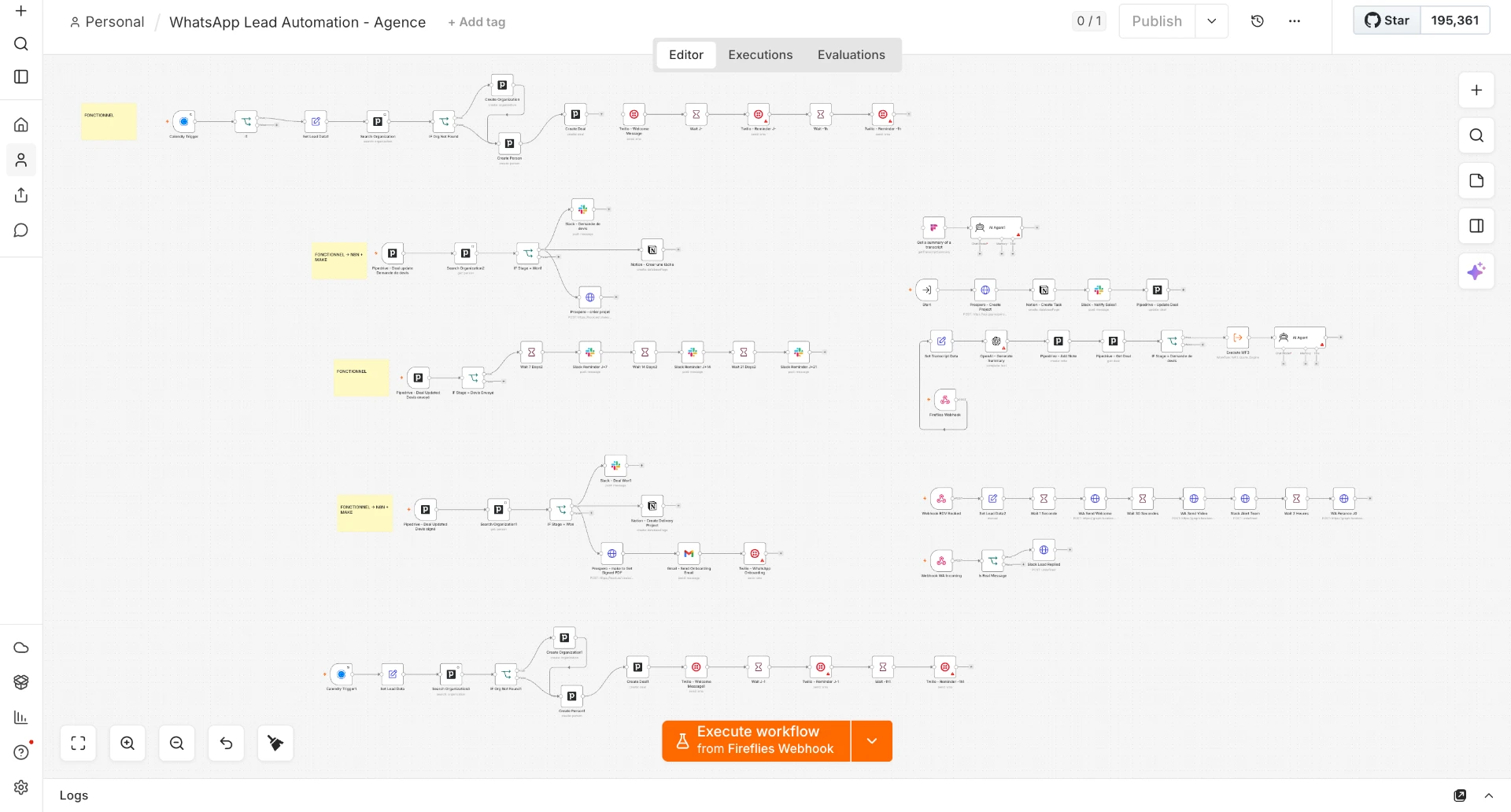The width and height of the screenshot is (1511, 812).
Task: Switch to the Executions tab
Action: 760,55
